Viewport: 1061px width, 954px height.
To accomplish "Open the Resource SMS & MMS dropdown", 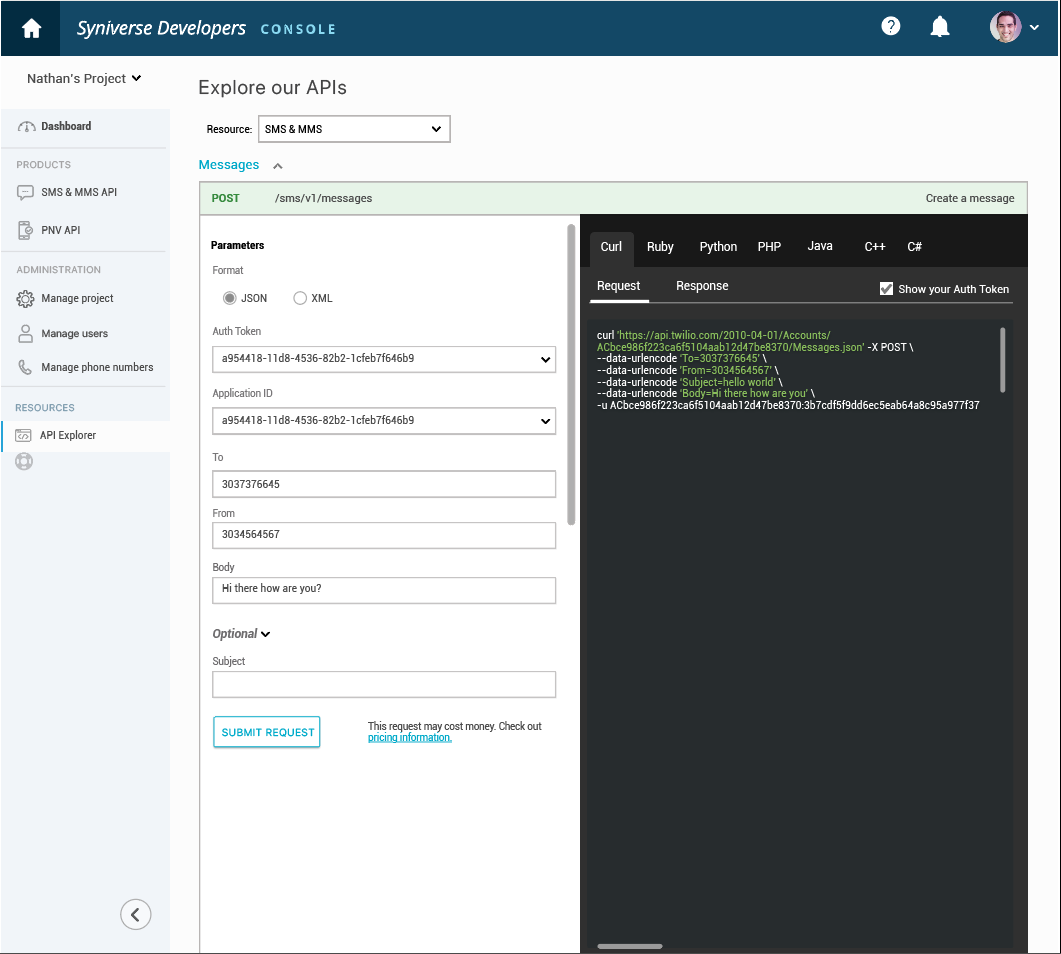I will click(x=354, y=129).
